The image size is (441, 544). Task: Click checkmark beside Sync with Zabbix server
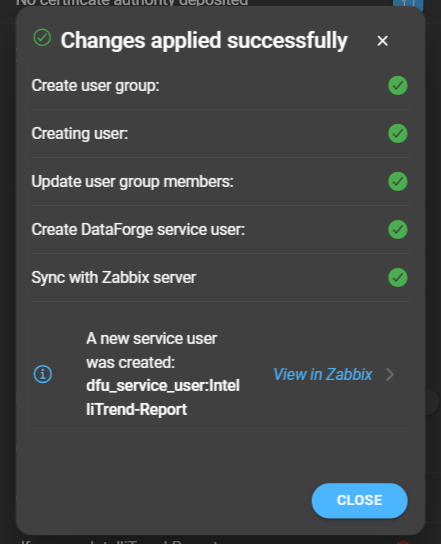point(398,278)
